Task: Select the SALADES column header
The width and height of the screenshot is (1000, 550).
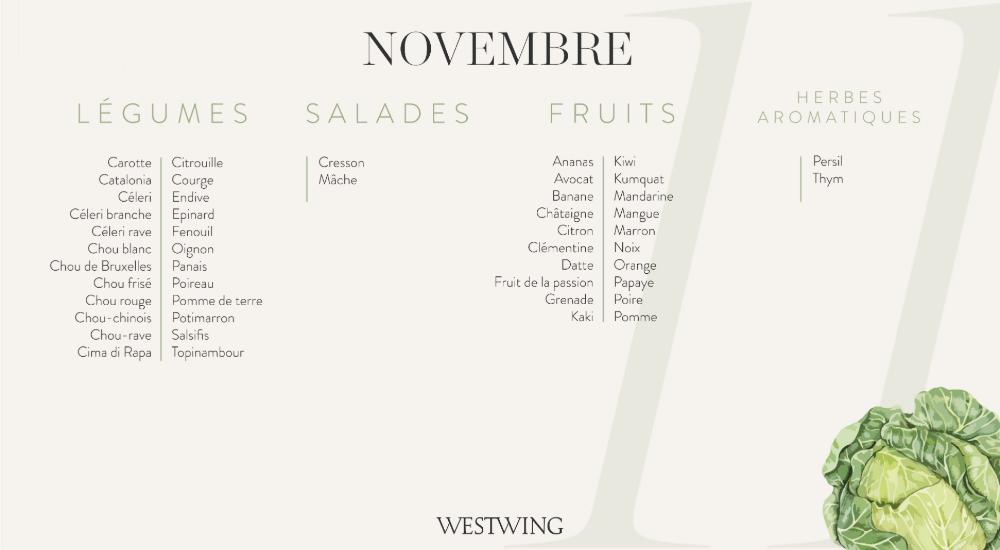Action: tap(388, 114)
